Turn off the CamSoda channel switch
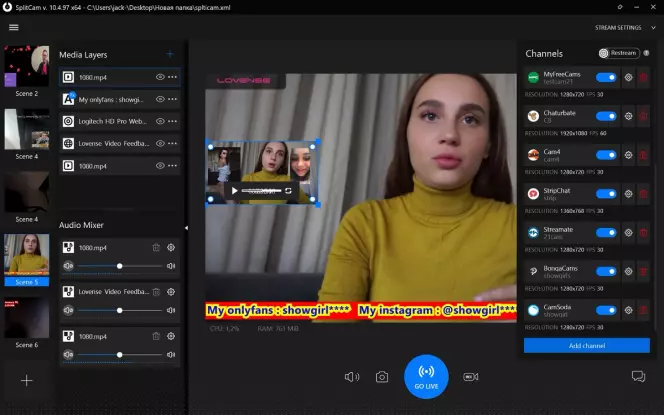The width and height of the screenshot is (664, 415). pyautogui.click(x=606, y=310)
